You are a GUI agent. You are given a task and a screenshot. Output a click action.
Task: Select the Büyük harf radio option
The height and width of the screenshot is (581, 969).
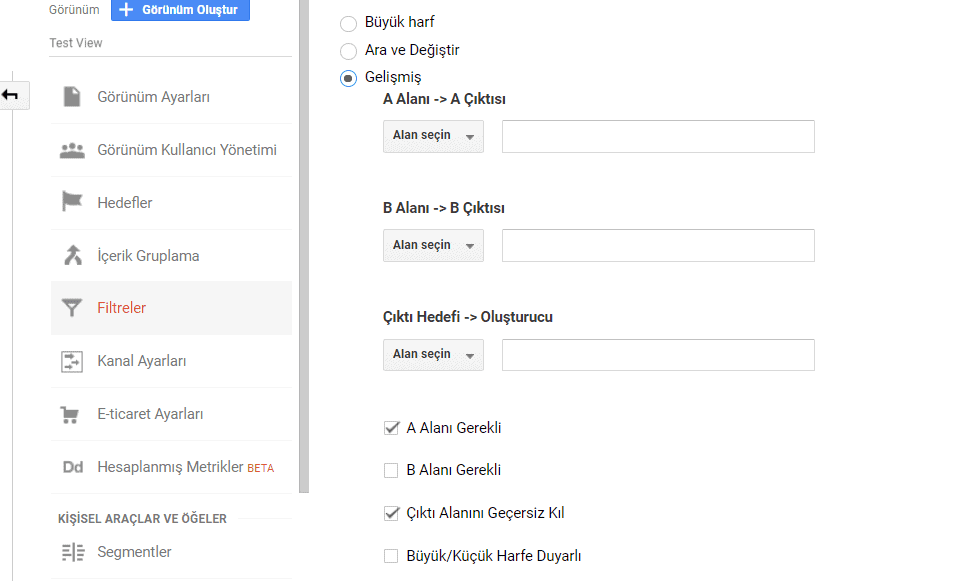[349, 23]
